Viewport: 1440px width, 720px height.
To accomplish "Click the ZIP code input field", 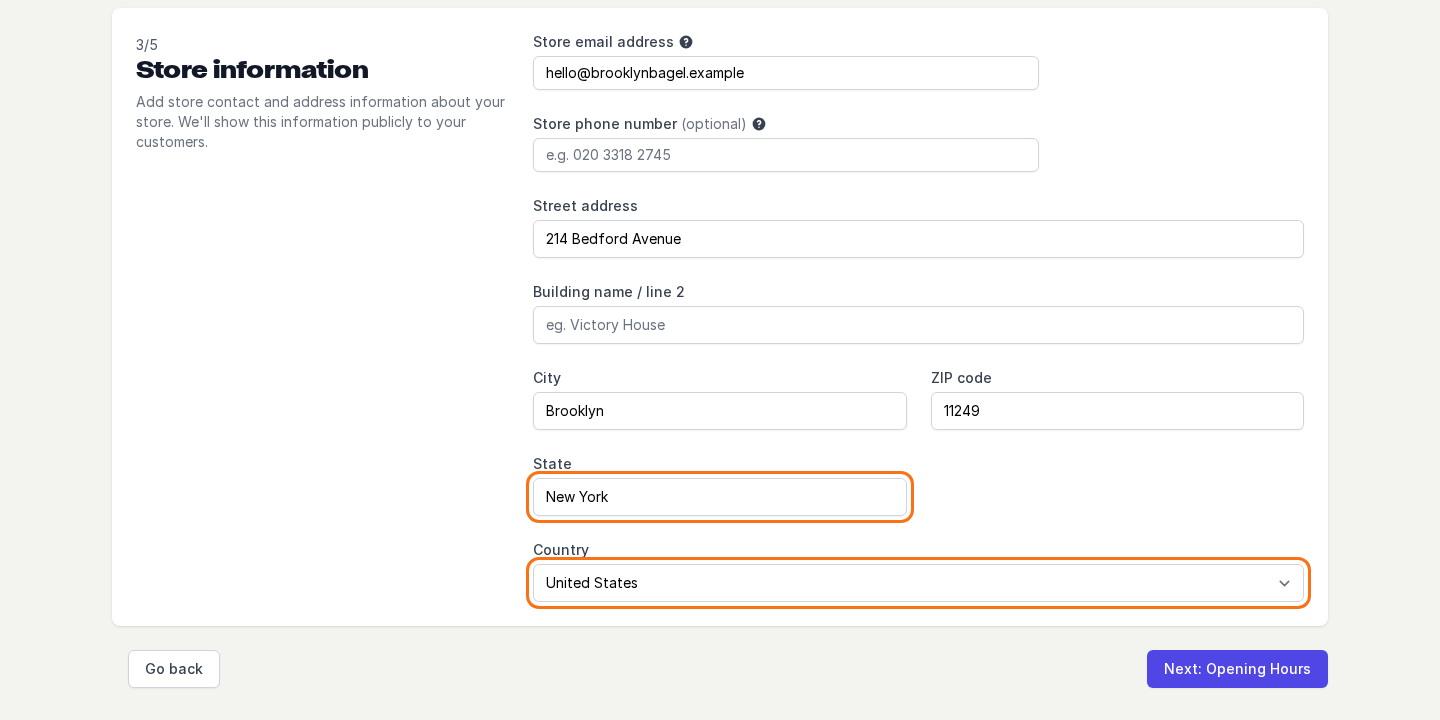I will [1117, 411].
